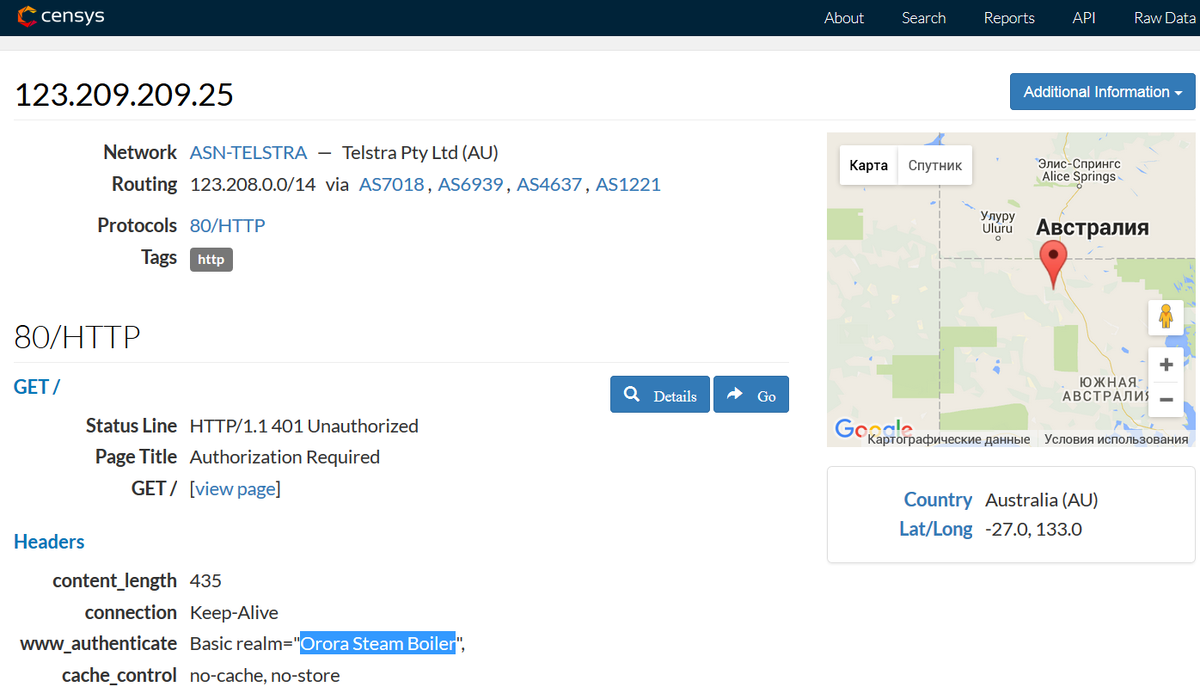
Task: Click the Details button with magnifier icon
Action: [660, 395]
